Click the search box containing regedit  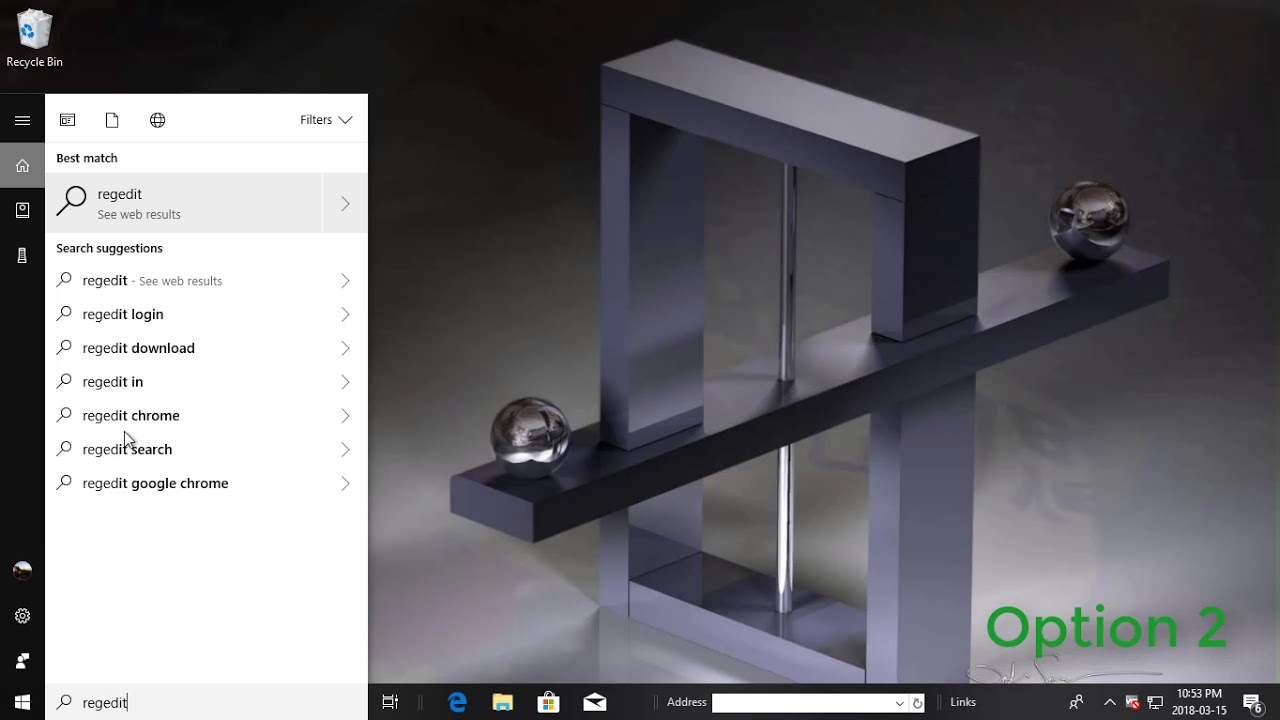tap(206, 702)
